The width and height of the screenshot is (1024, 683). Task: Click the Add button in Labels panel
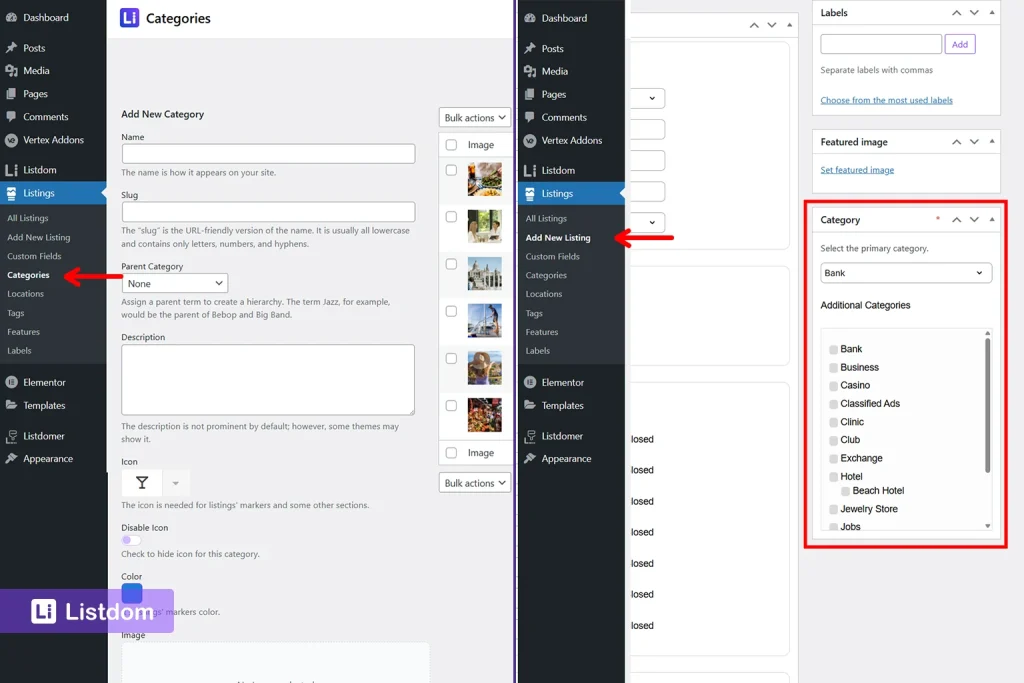[x=959, y=43]
